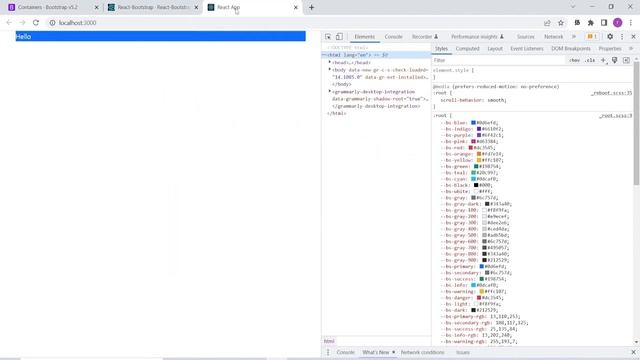Reload the localhost page

36,23
